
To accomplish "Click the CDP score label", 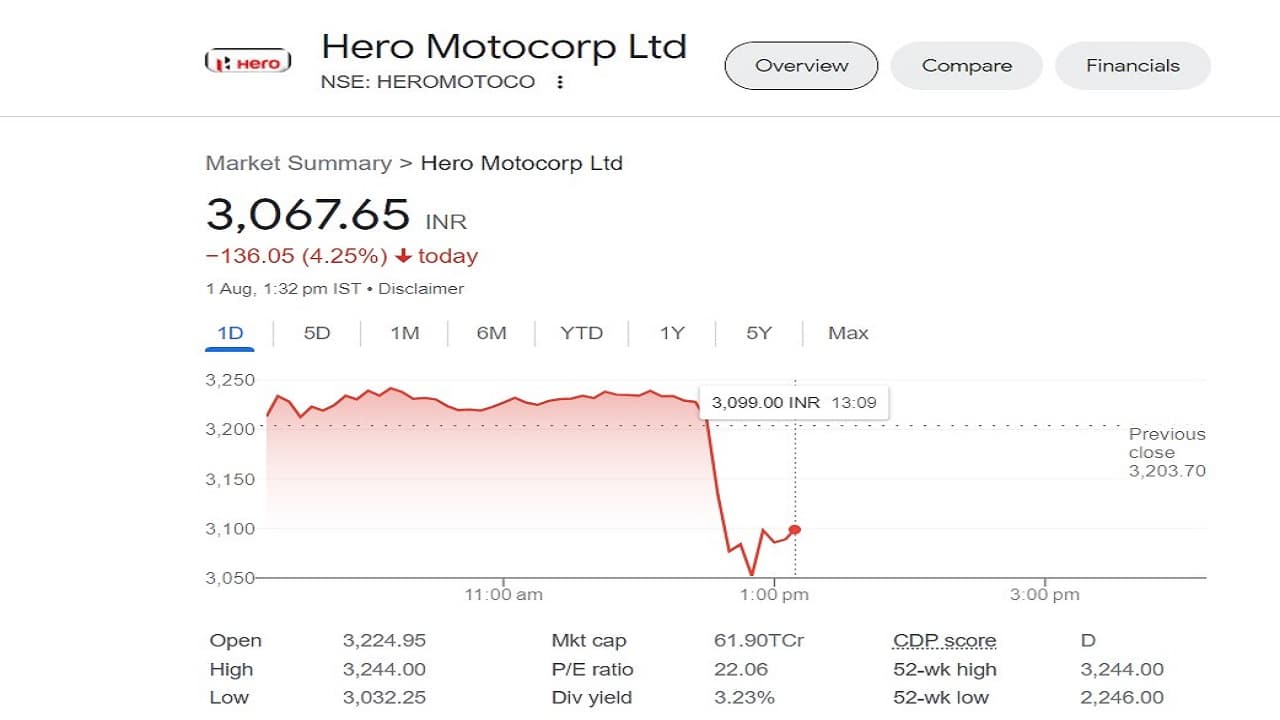I will 944,641.
